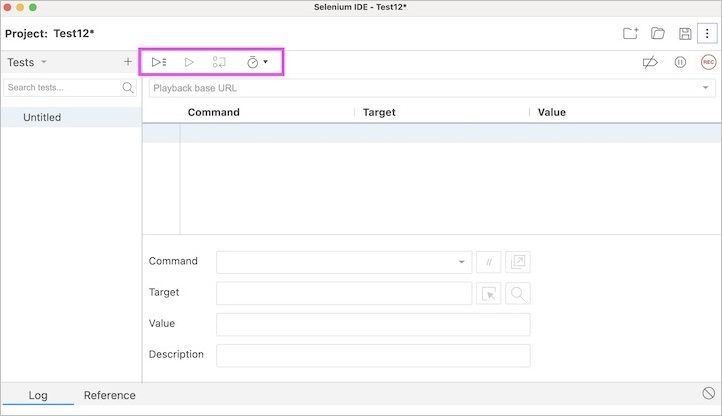The height and width of the screenshot is (416, 722).
Task: Open the three-dot more menu
Action: pos(708,33)
